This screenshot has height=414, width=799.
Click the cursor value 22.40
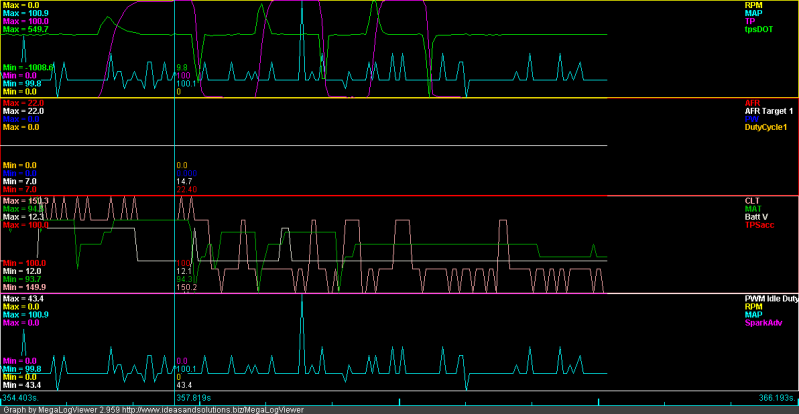(x=187, y=189)
